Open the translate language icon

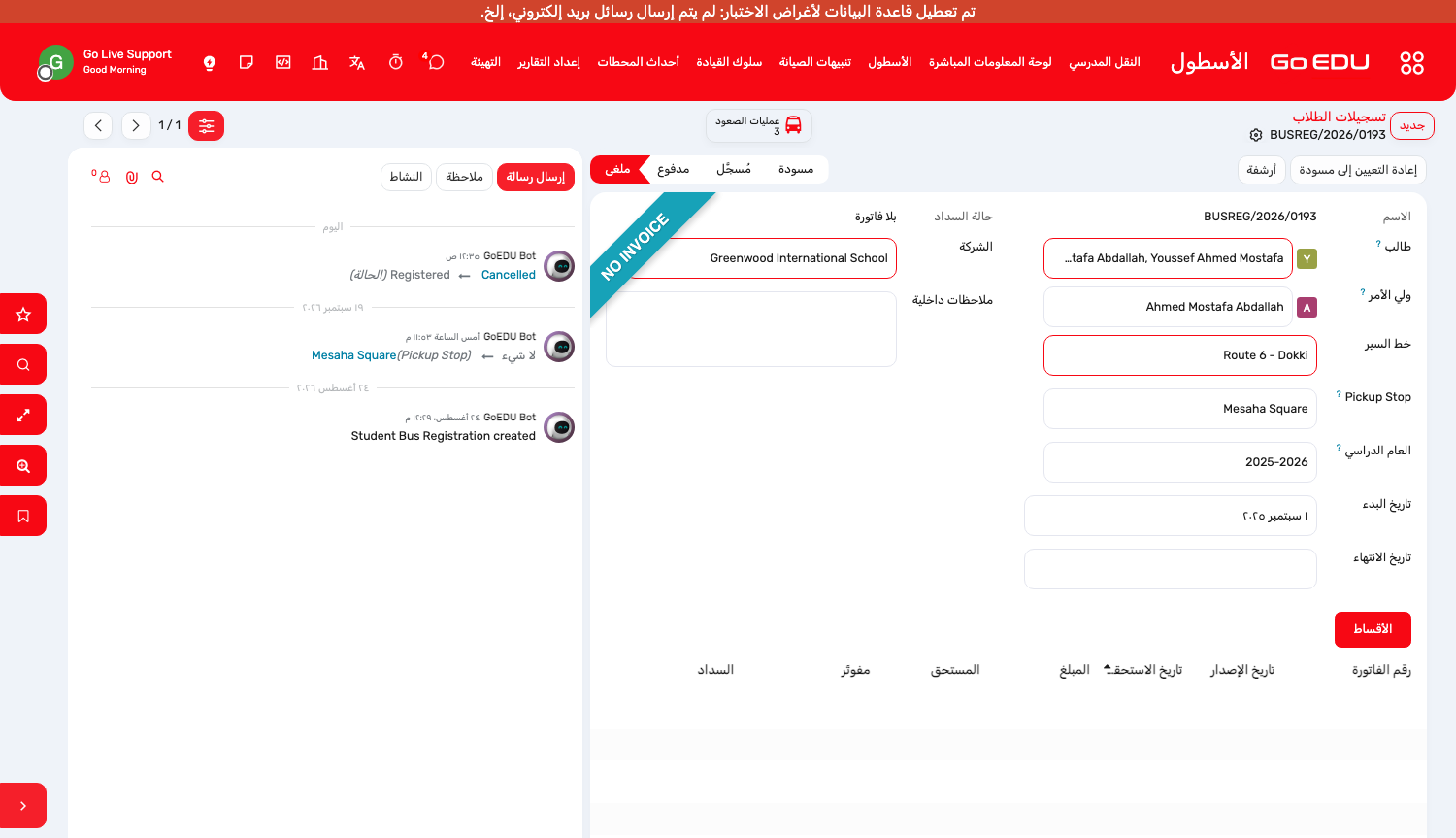(357, 62)
